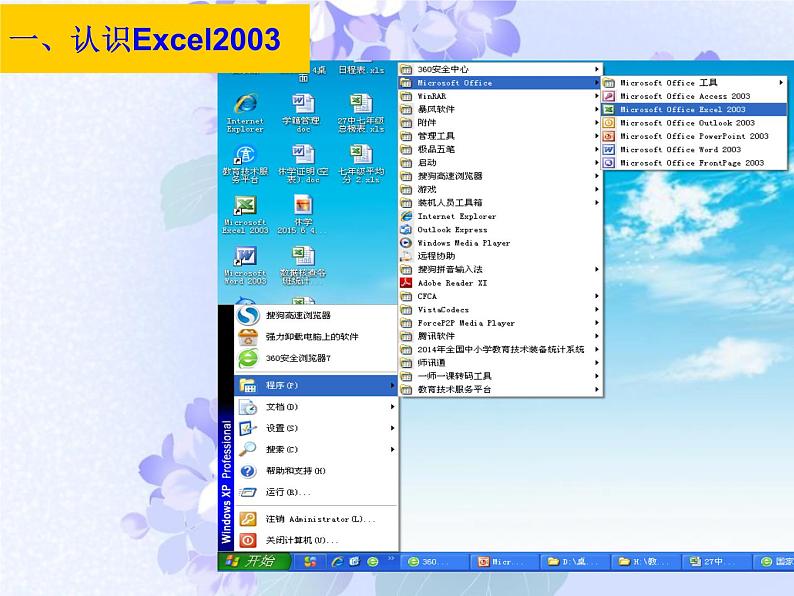This screenshot has width=794, height=596.
Task: Open the 27中七年级总校表.xls desktop file
Action: point(361,113)
